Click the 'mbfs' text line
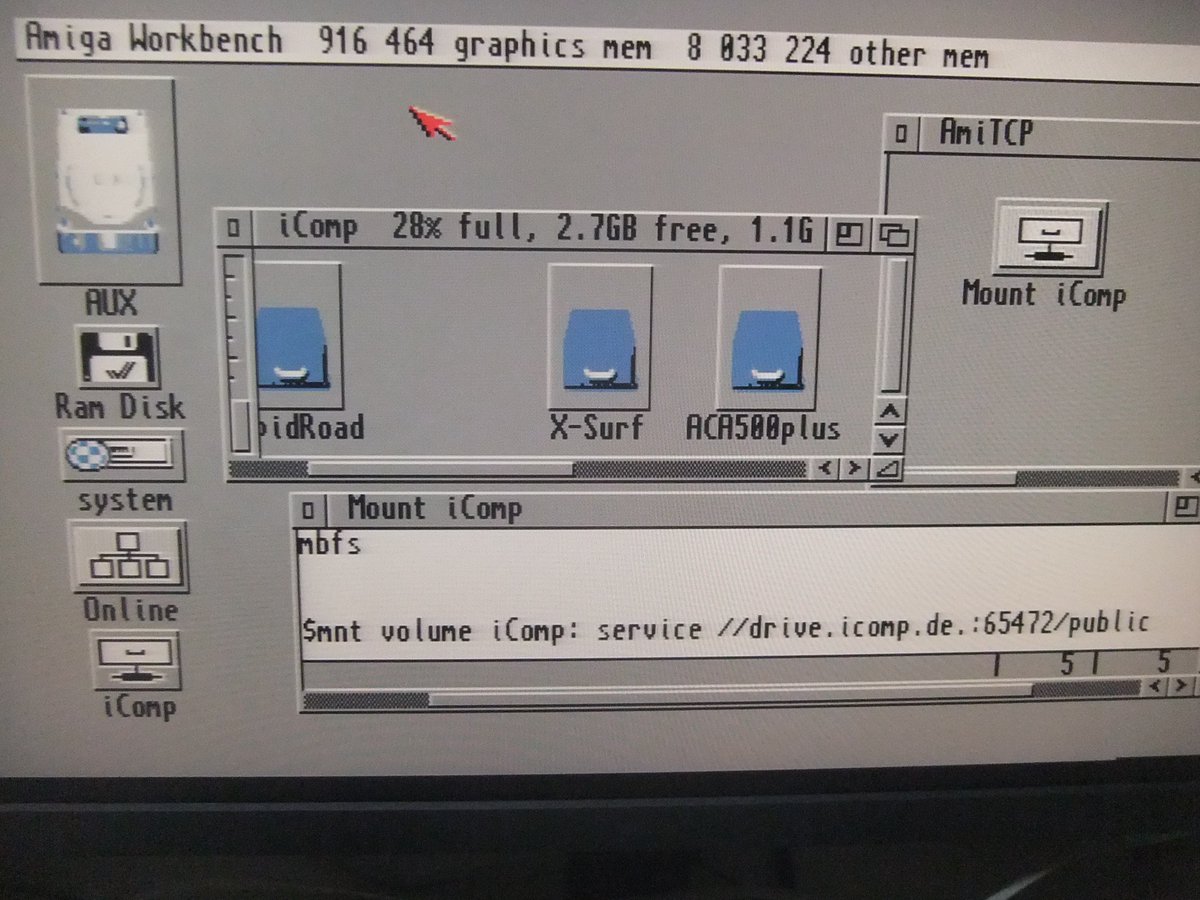1200x900 pixels. (x=328, y=545)
